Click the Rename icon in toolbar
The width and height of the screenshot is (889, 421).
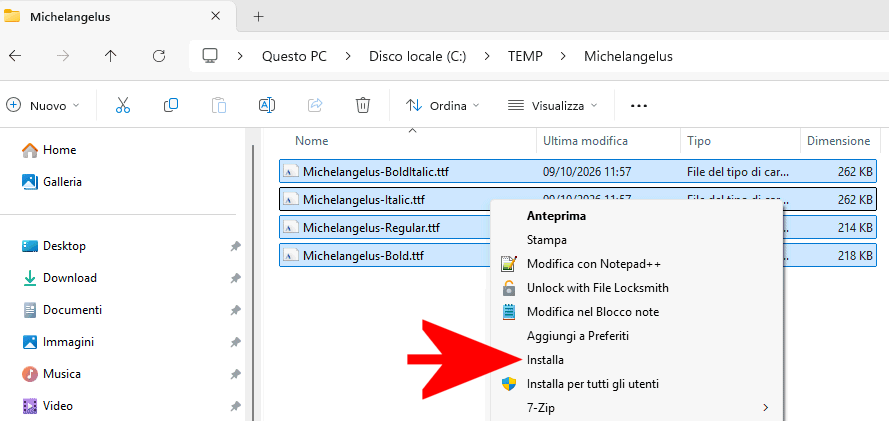coord(267,105)
